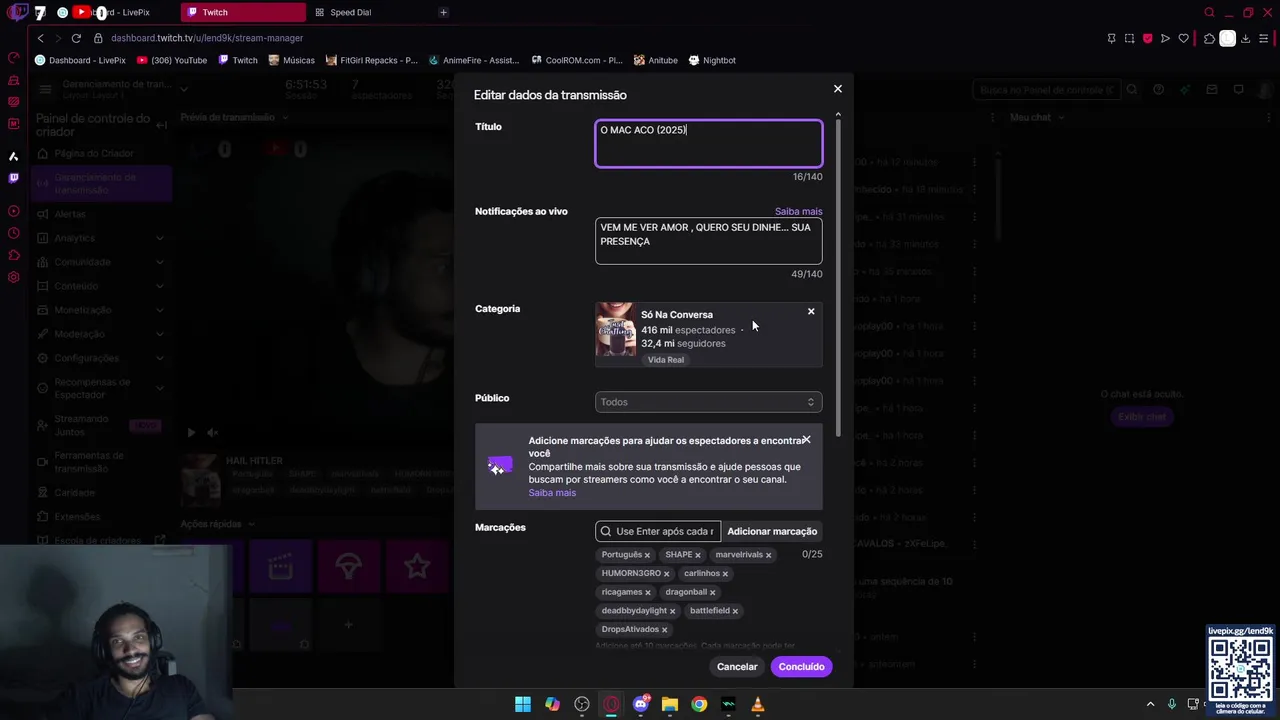Viewport: 1280px width, 720px height.
Task: Edit the Notificações ao vivo message box
Action: click(708, 241)
